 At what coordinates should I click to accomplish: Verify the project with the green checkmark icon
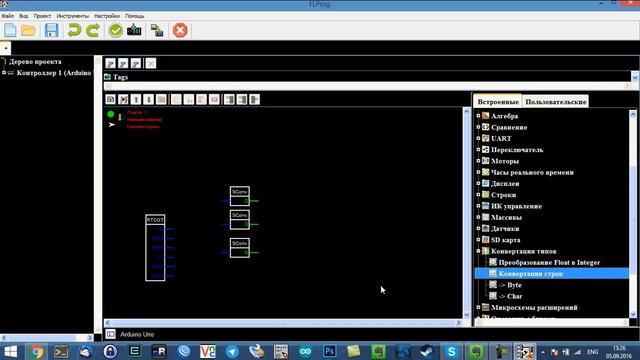click(x=116, y=31)
